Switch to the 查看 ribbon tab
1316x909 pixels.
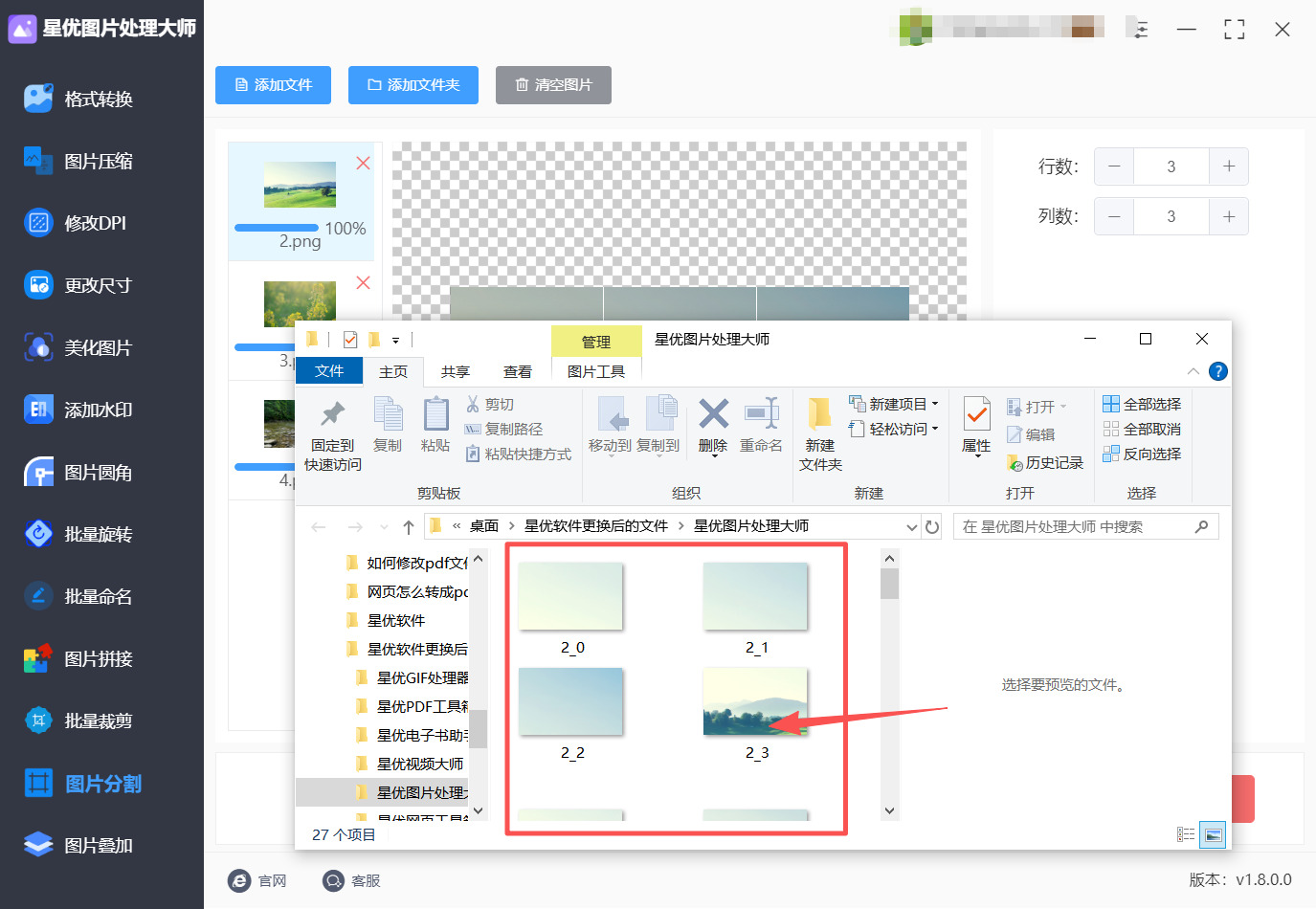click(518, 371)
